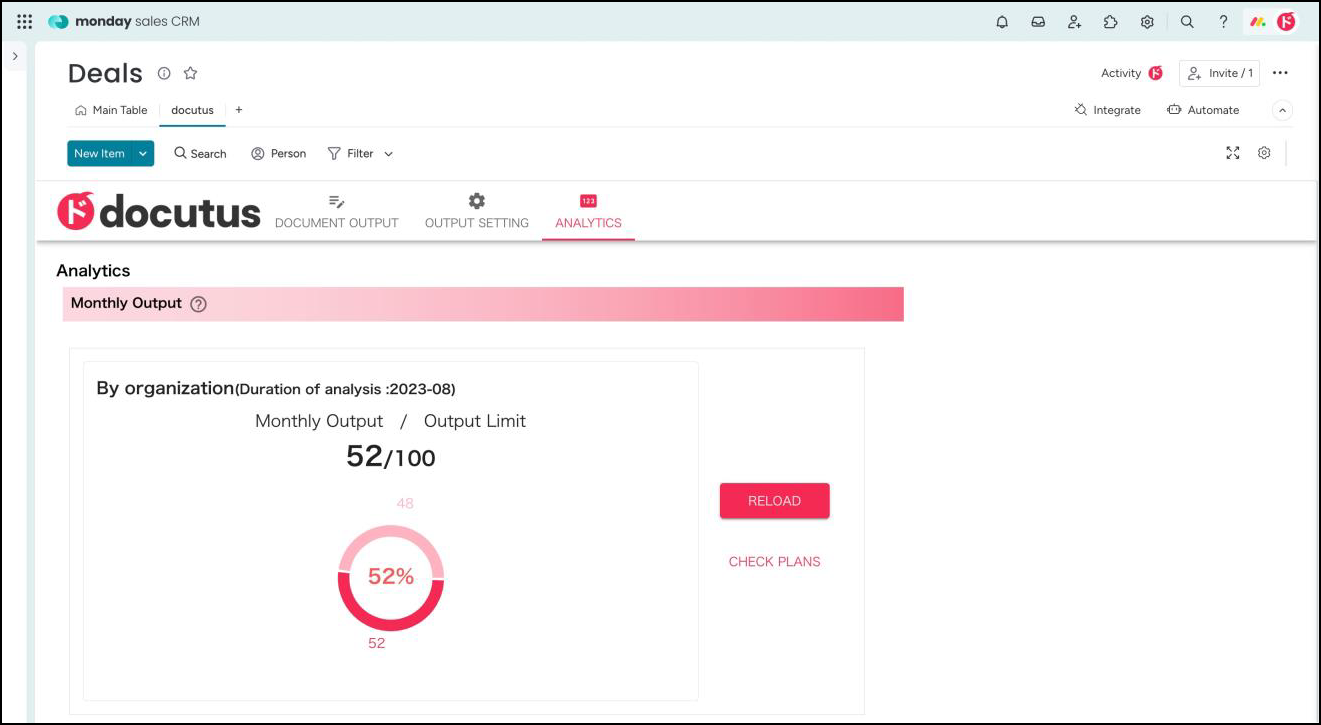Open the New Item dropdown arrow
The width and height of the screenshot is (1321, 725).
[143, 153]
